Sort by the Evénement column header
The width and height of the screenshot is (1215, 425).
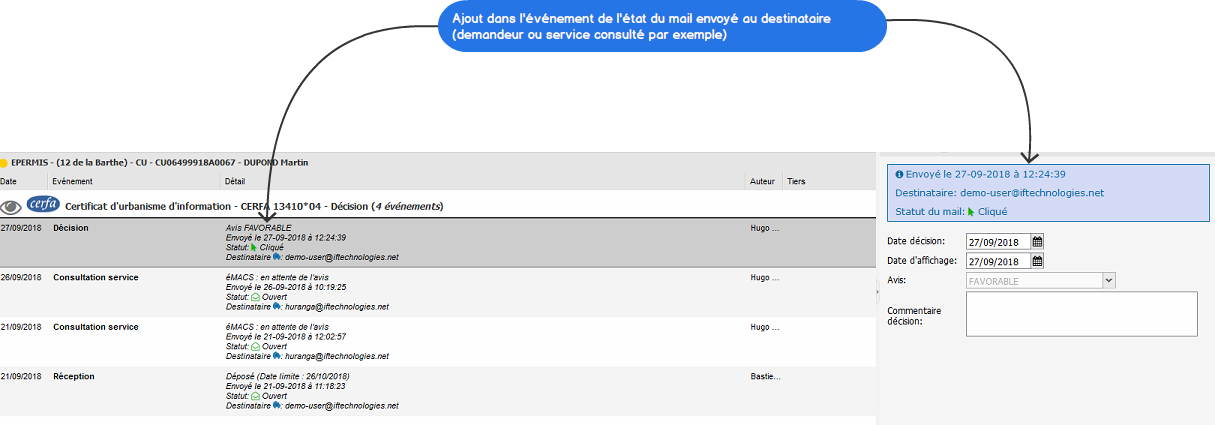(72, 181)
